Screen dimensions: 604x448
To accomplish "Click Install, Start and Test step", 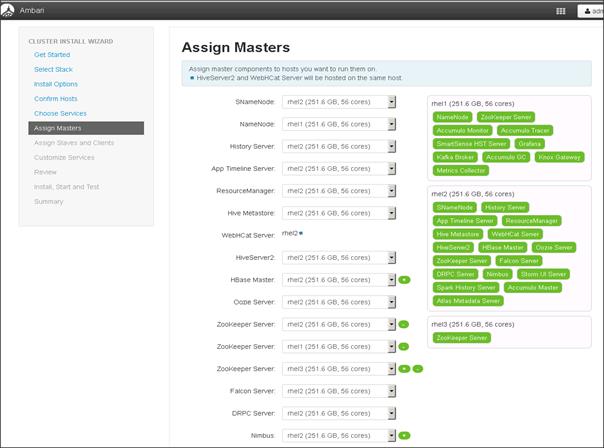I will coord(66,186).
